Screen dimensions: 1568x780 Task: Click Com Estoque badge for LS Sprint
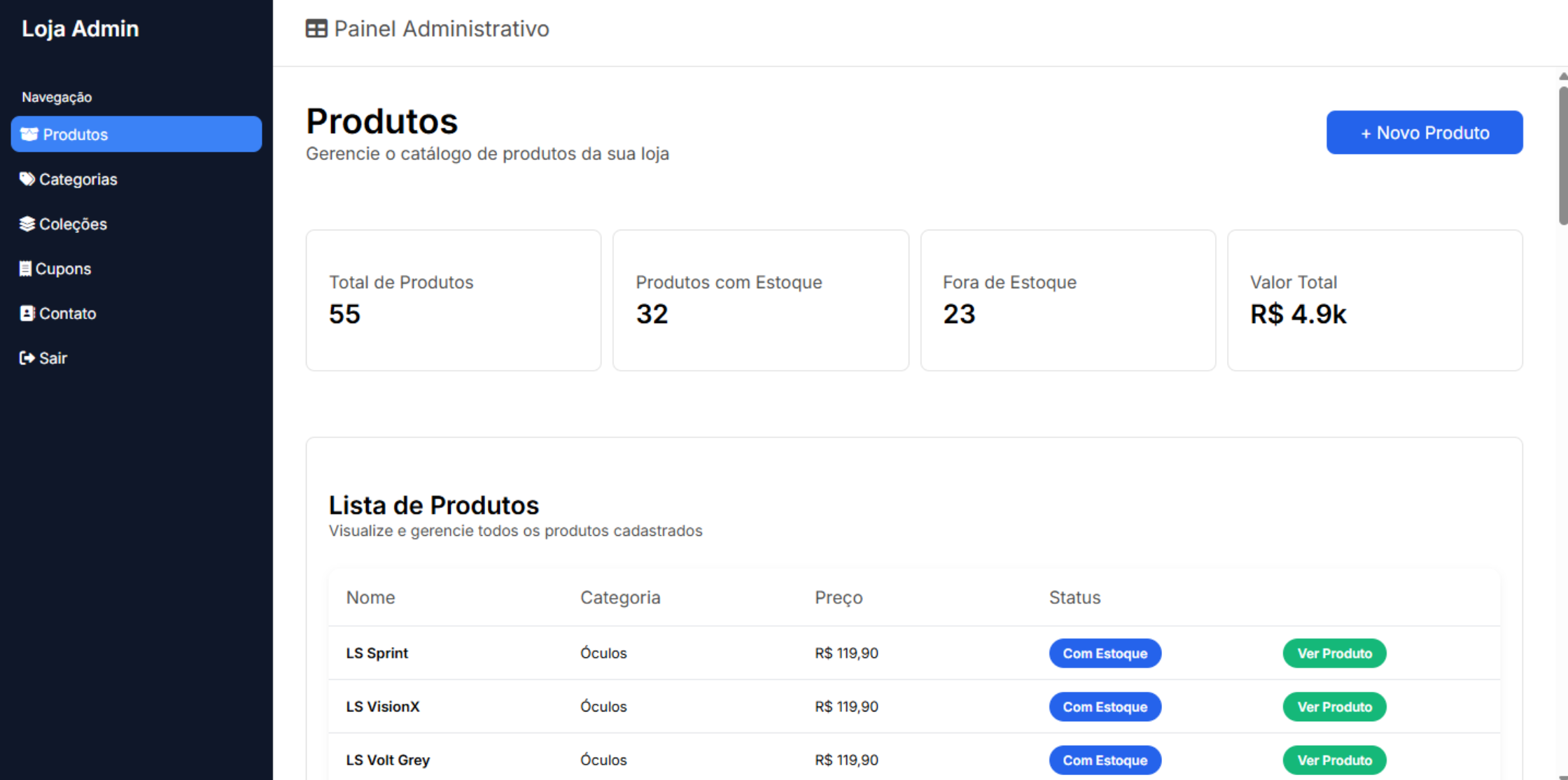(1105, 653)
